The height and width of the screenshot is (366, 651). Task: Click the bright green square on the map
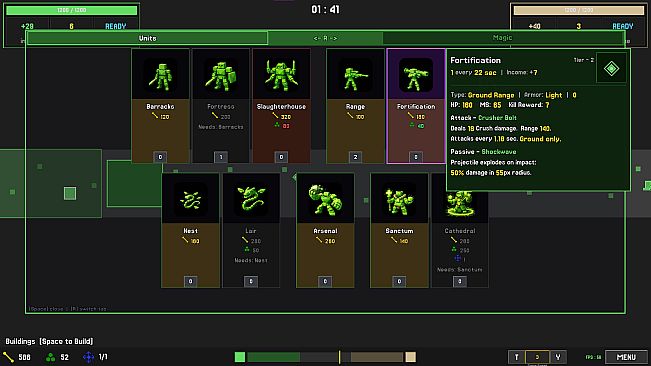70,193
